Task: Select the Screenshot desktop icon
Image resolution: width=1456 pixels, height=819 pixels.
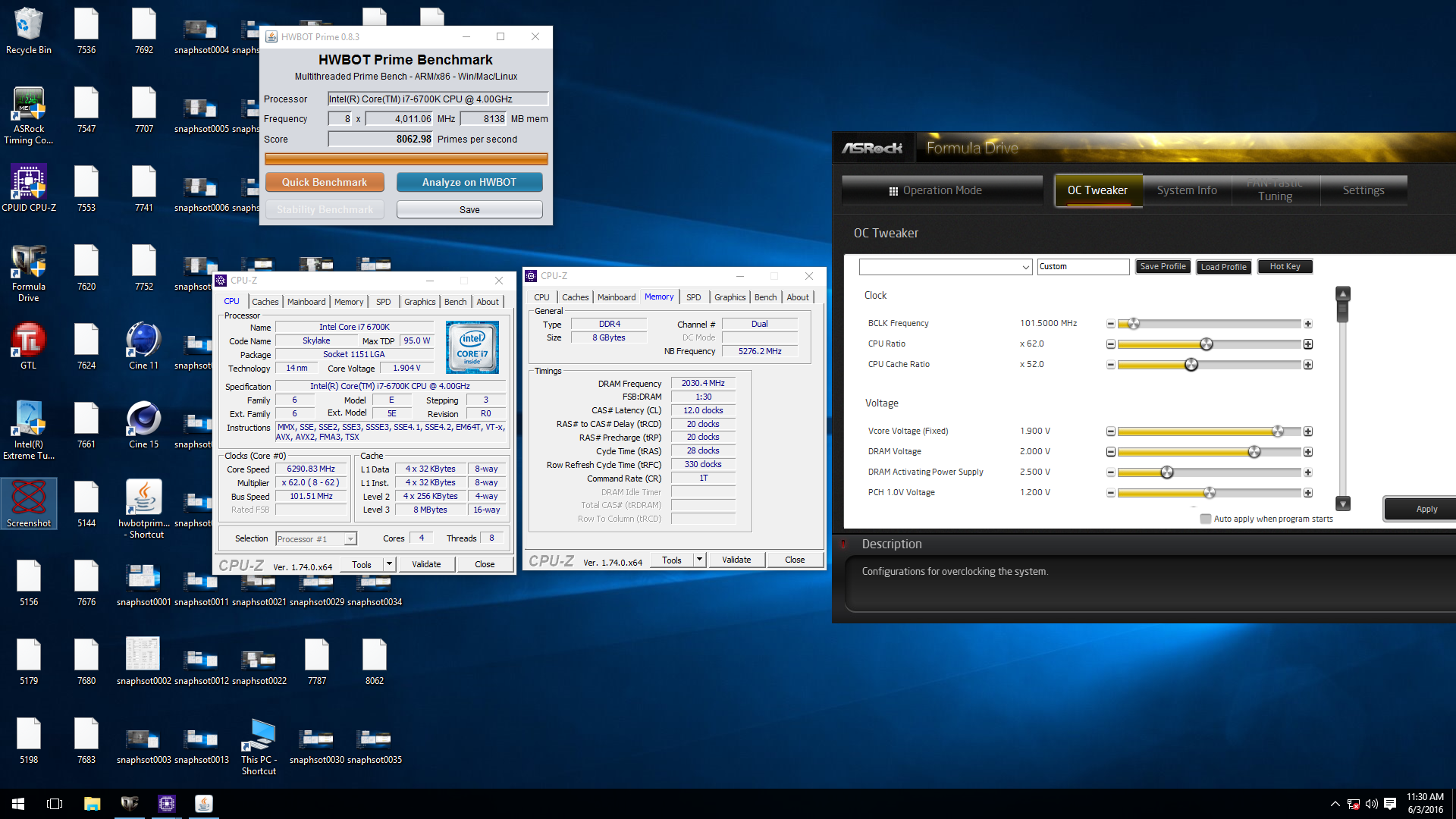Action: point(29,504)
